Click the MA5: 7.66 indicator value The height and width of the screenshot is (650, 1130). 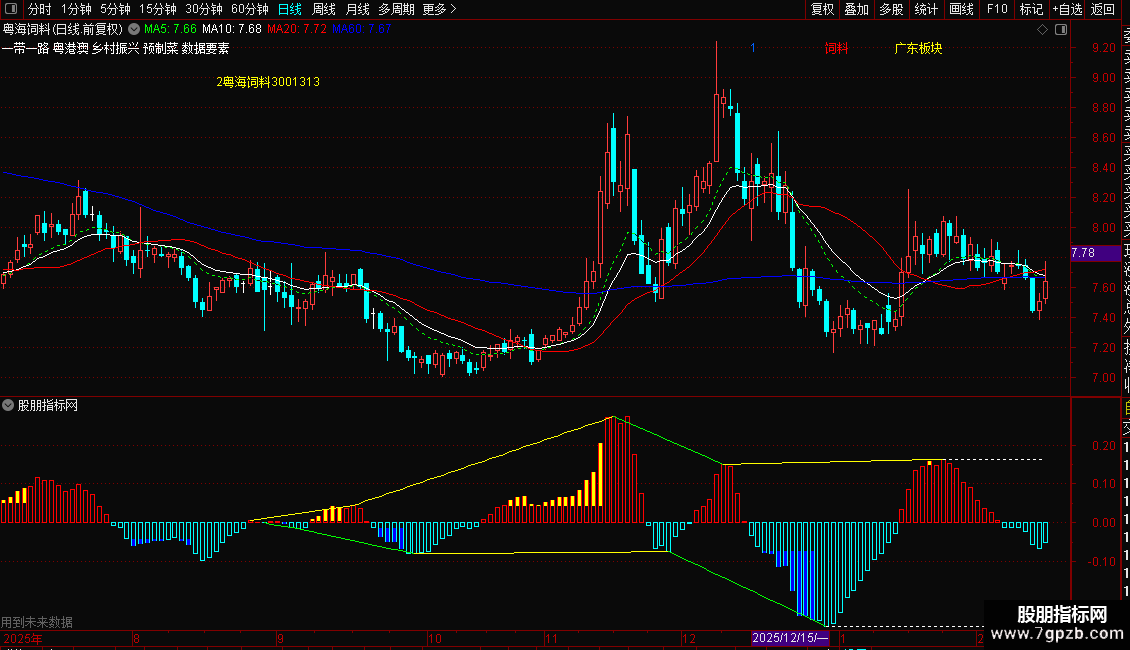[x=170, y=29]
